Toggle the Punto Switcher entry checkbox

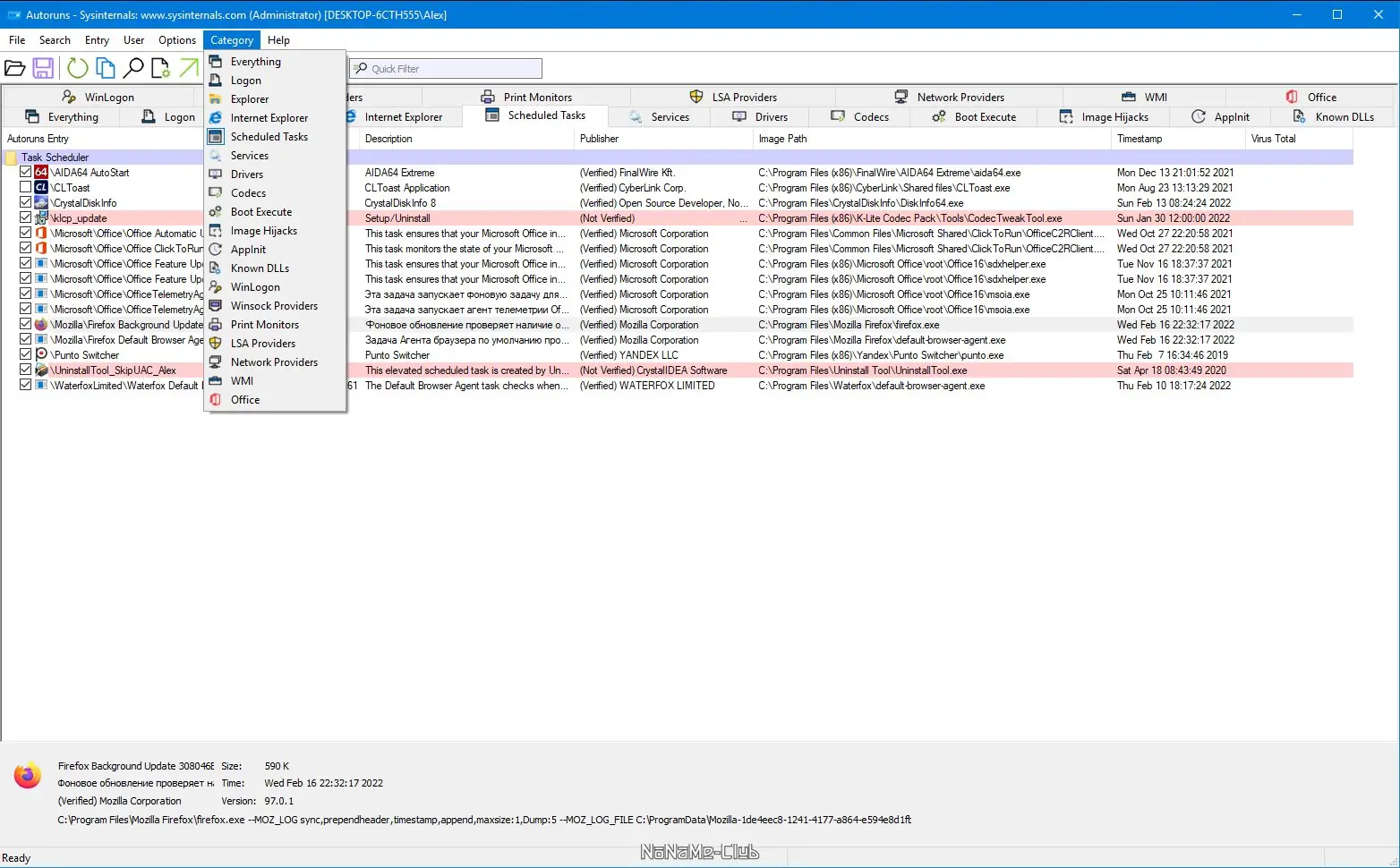tap(26, 355)
